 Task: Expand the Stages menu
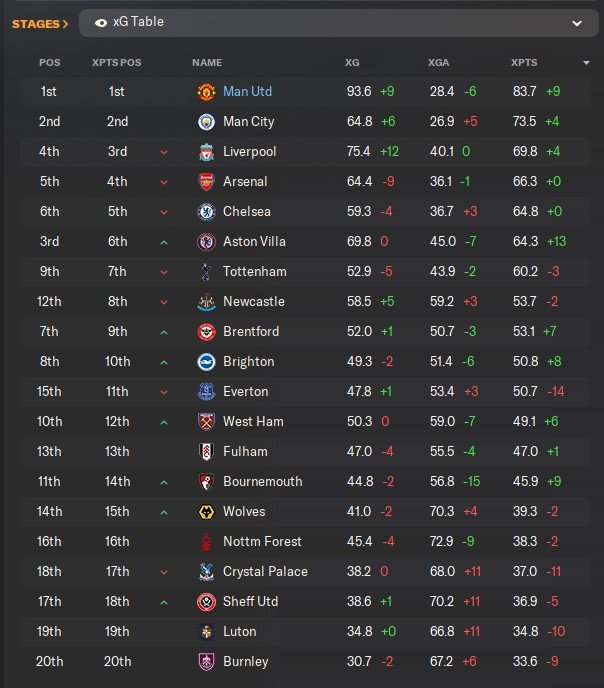point(40,23)
